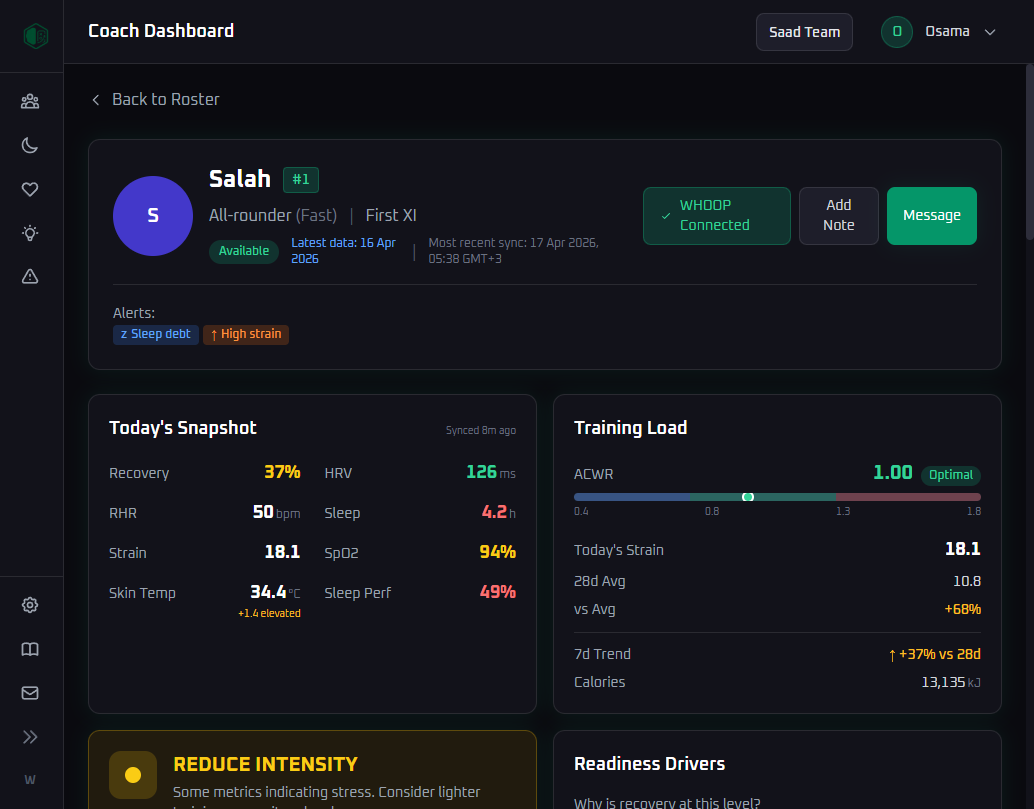1034x809 pixels.
Task: Open the Saad Team selector
Action: [x=804, y=32]
